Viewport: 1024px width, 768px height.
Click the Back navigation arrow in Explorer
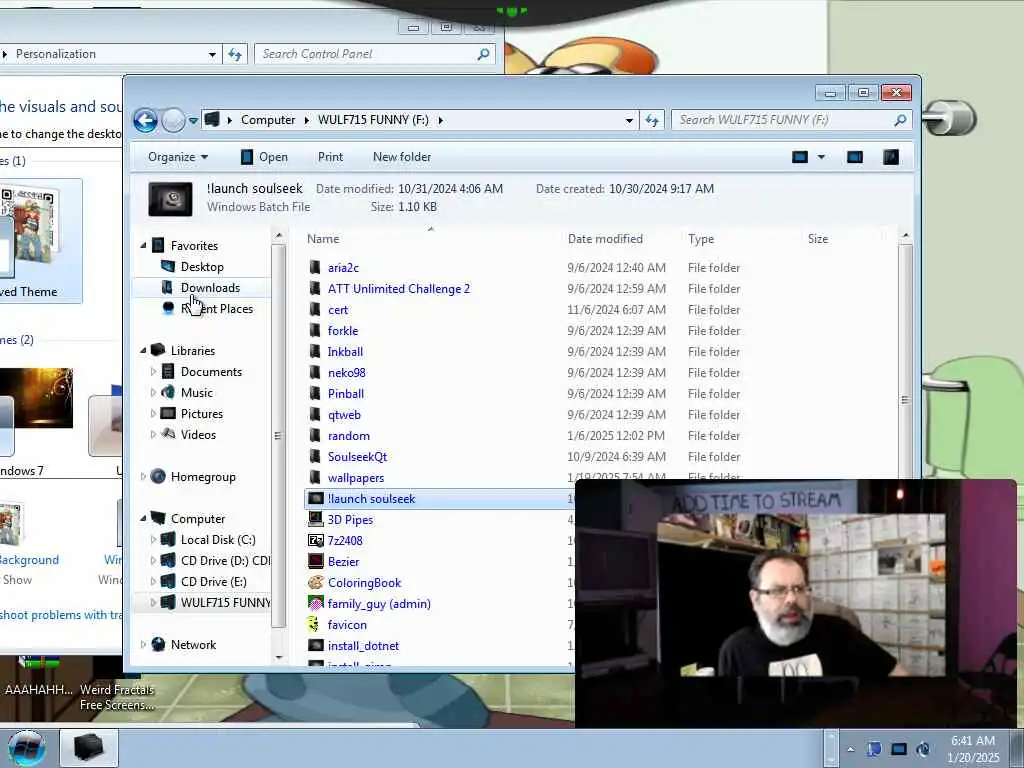[145, 120]
